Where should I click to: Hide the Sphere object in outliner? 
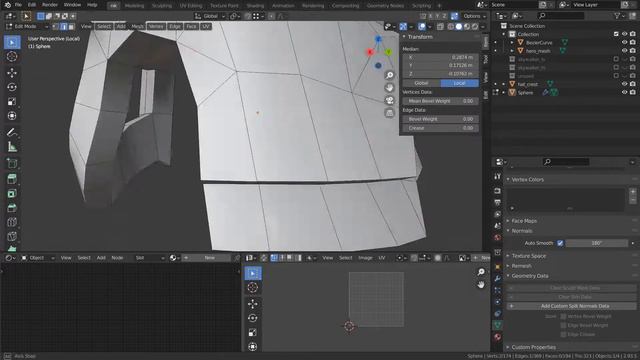click(x=624, y=93)
